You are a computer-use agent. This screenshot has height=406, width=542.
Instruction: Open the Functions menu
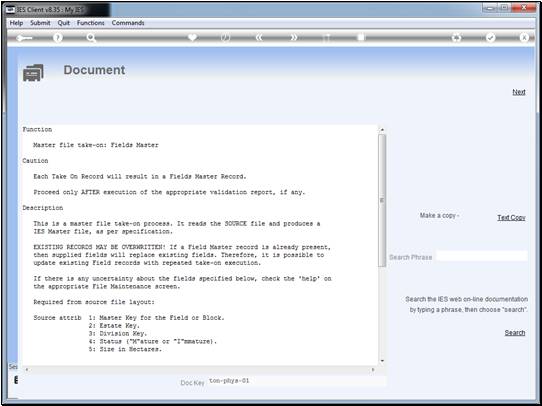(91, 23)
